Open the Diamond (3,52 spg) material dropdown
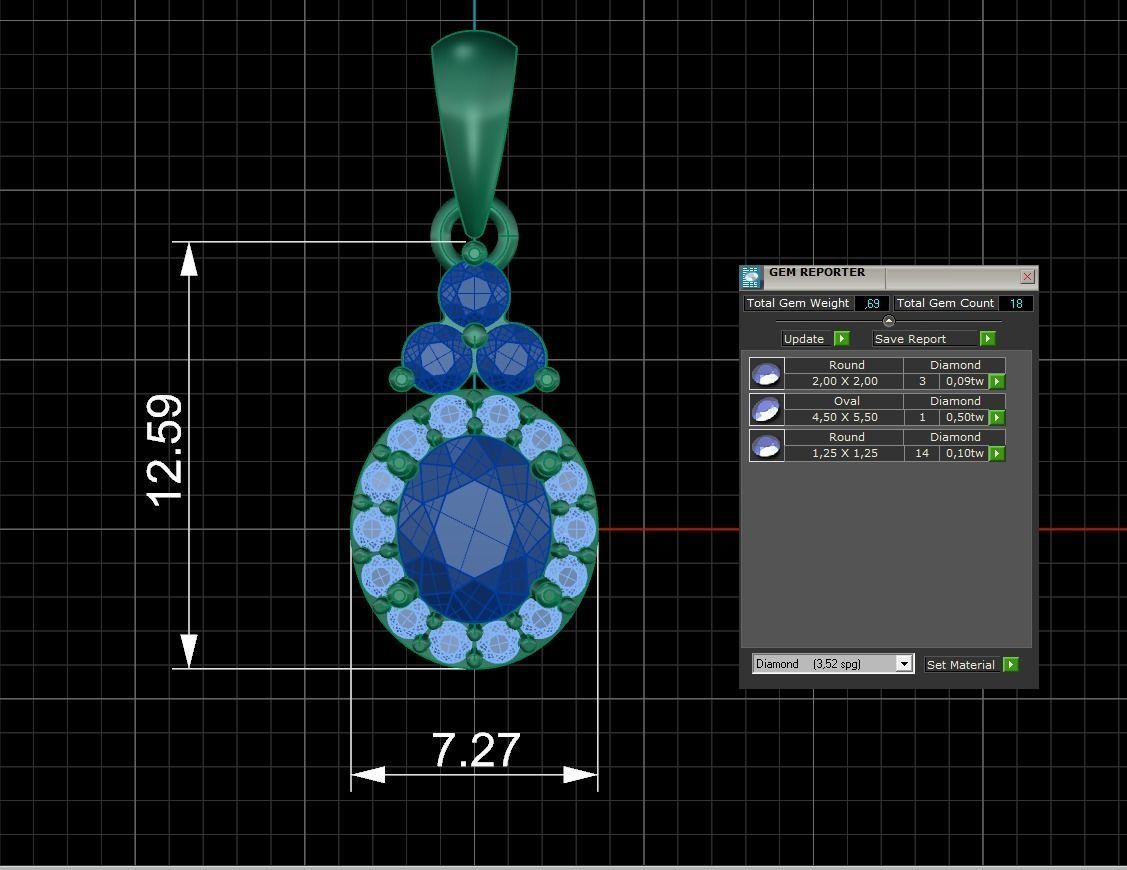Viewport: 1127px width, 870px height. [833, 664]
